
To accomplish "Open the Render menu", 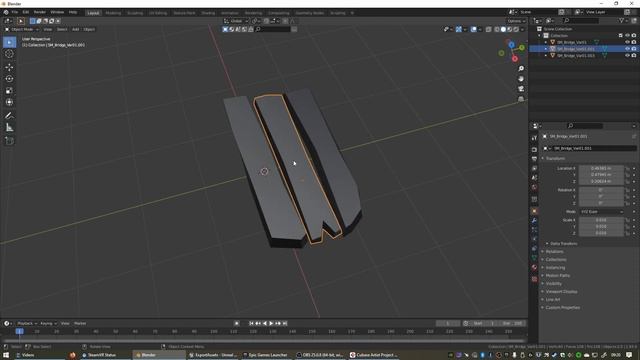I will [x=40, y=12].
